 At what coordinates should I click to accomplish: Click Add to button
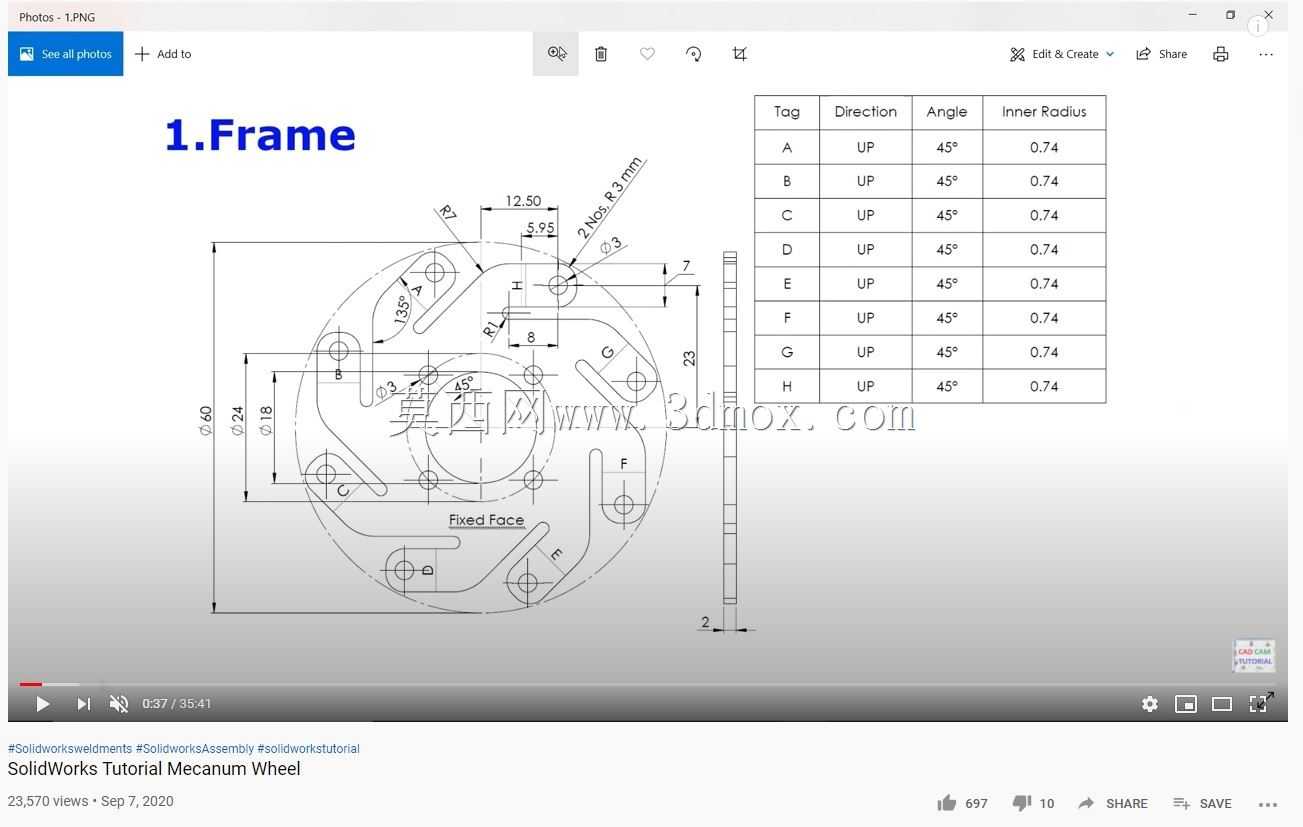tap(163, 54)
